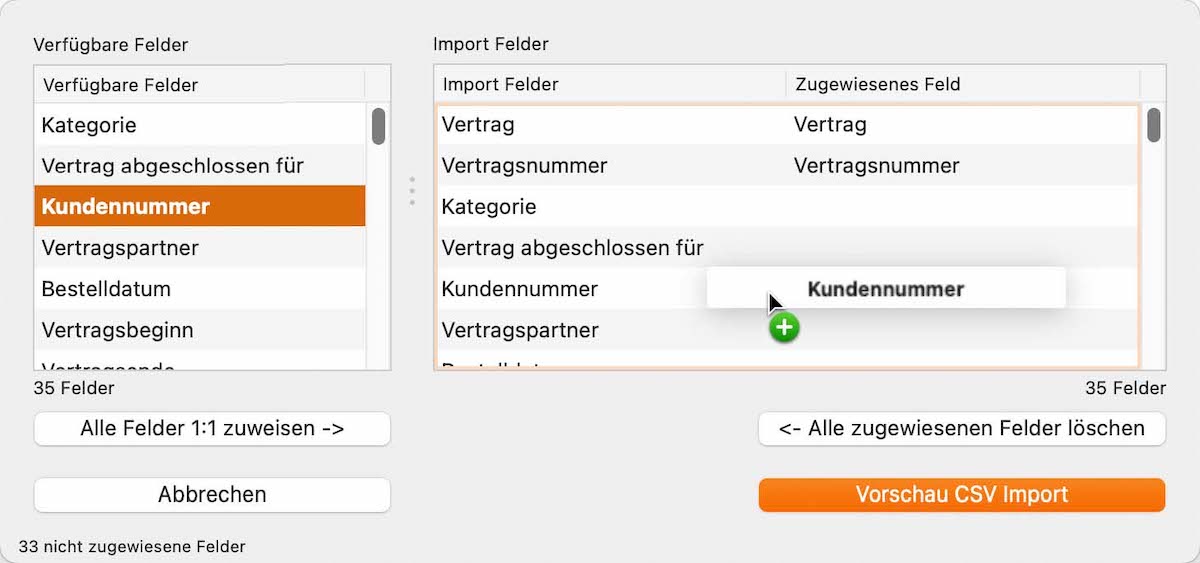Click the Zugewiesenes Feld column header
This screenshot has width=1200, height=563.
pos(962,84)
